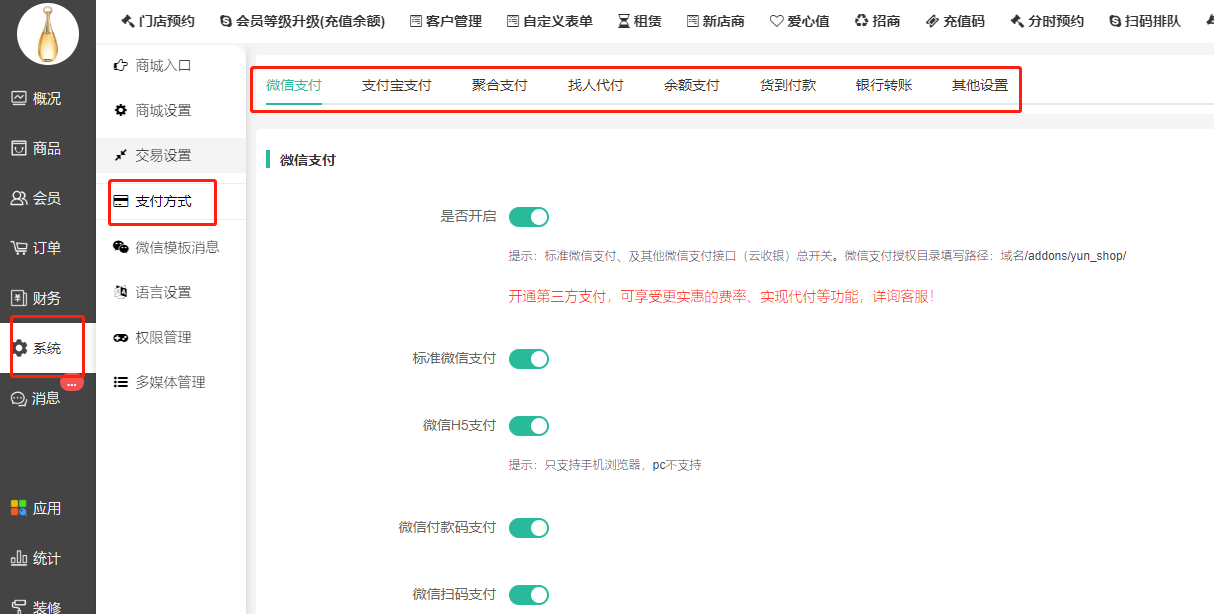Turn off the 是否开启 switch
1214x614 pixels.
pos(529,217)
